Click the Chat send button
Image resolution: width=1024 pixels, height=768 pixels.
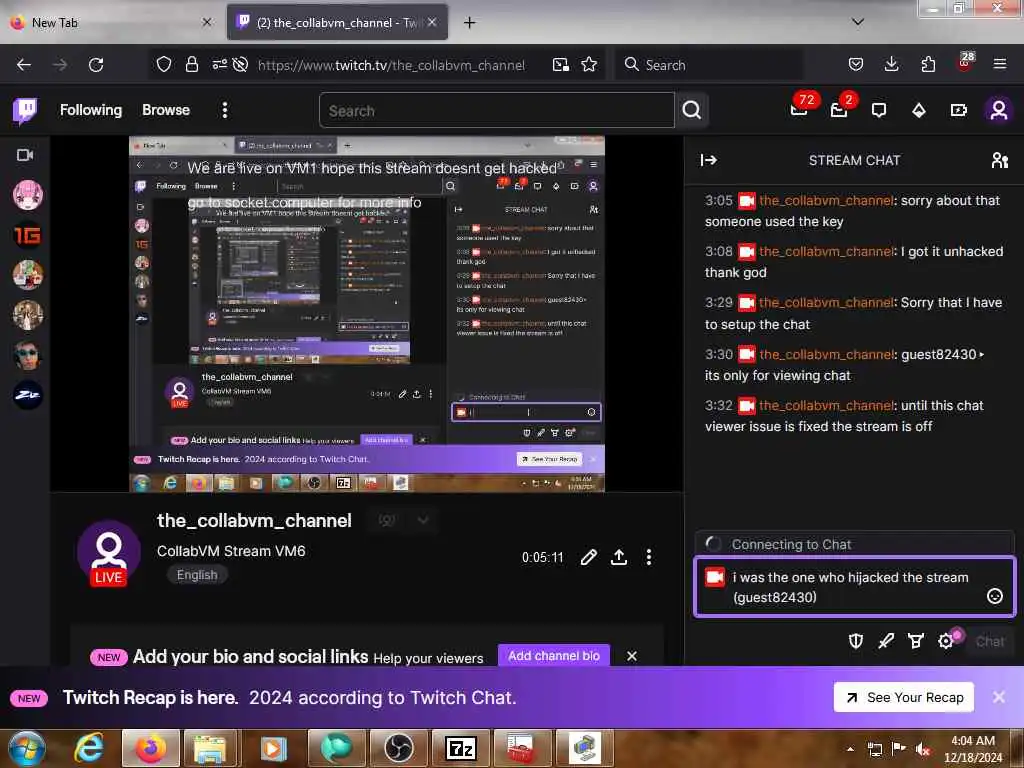pos(989,641)
